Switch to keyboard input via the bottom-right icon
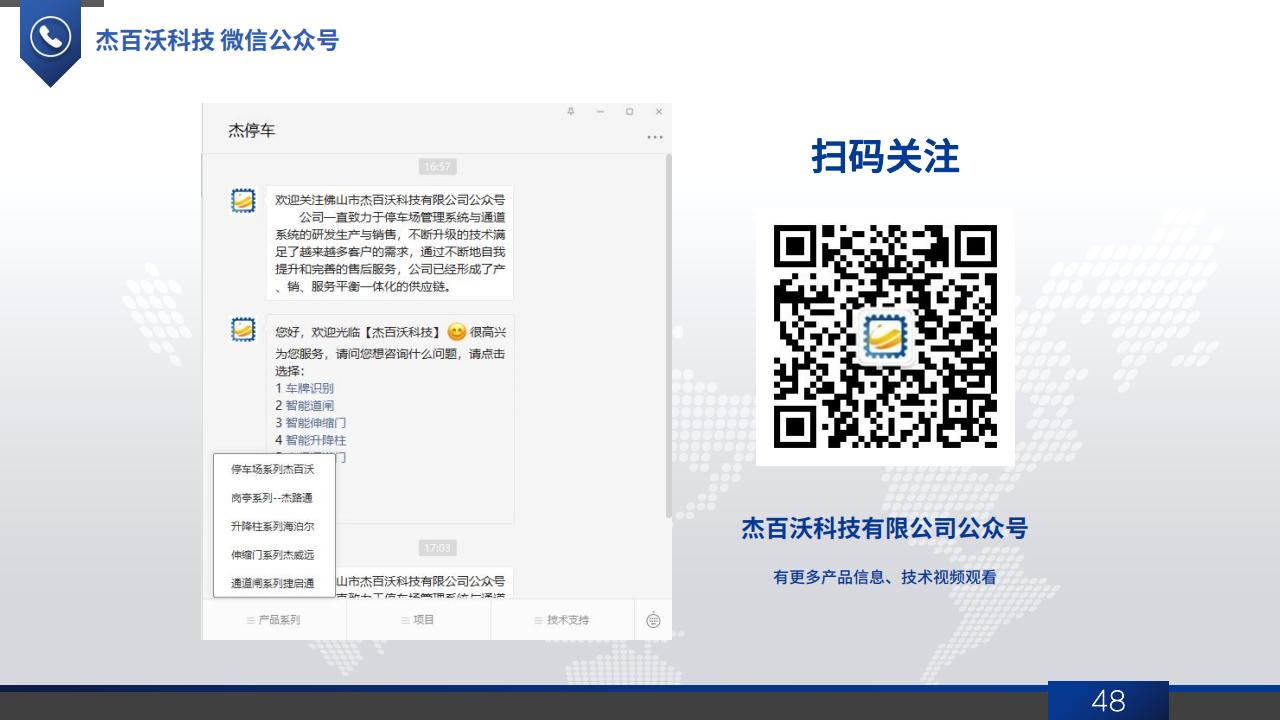1280x720 pixels. click(653, 620)
